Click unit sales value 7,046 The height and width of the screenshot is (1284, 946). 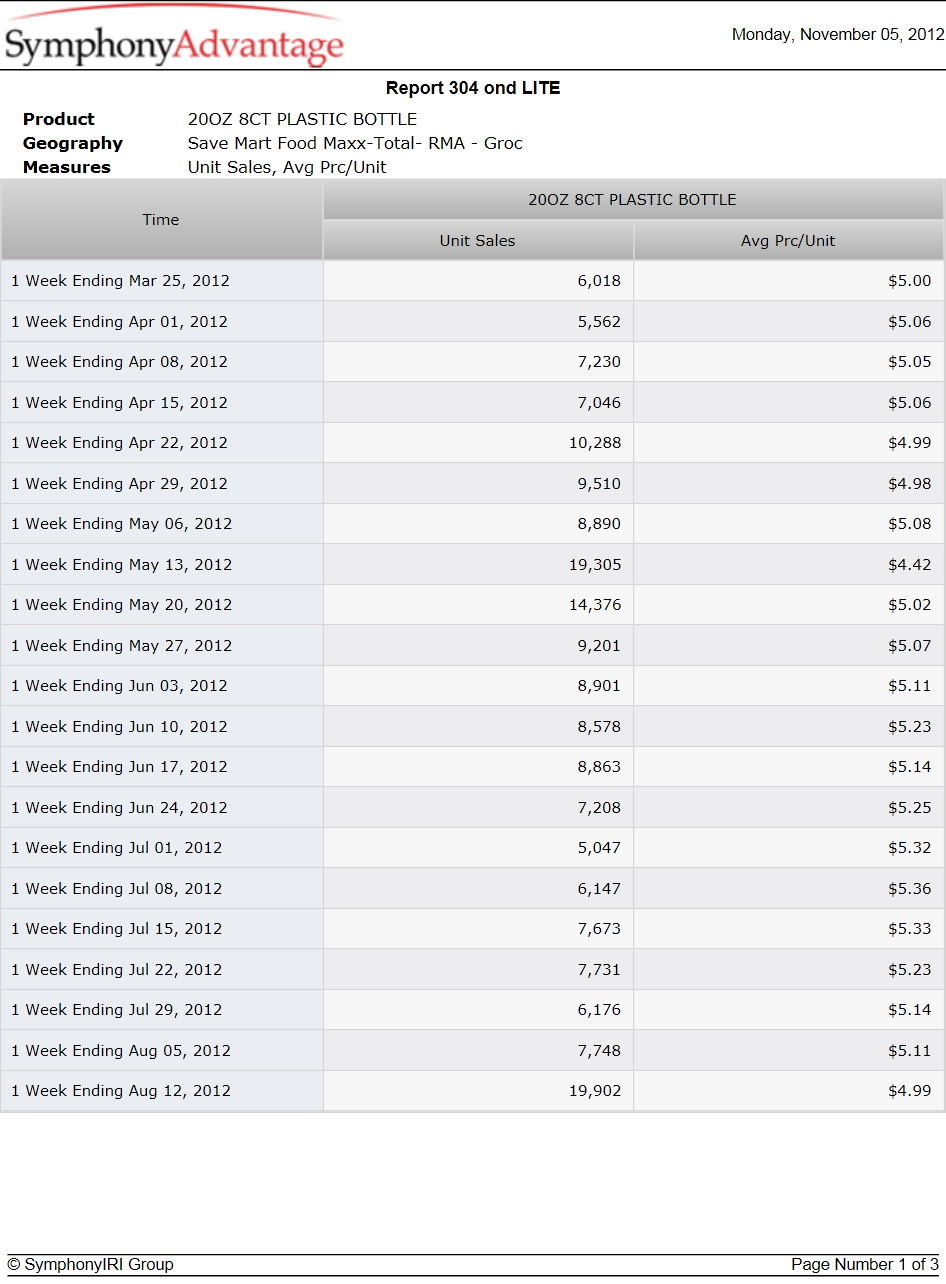tap(599, 403)
